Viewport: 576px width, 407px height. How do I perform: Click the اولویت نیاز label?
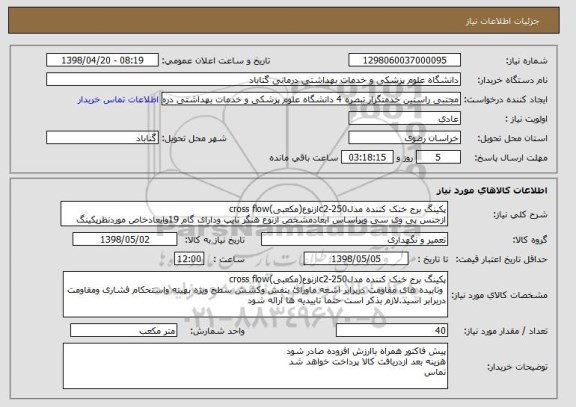526,119
